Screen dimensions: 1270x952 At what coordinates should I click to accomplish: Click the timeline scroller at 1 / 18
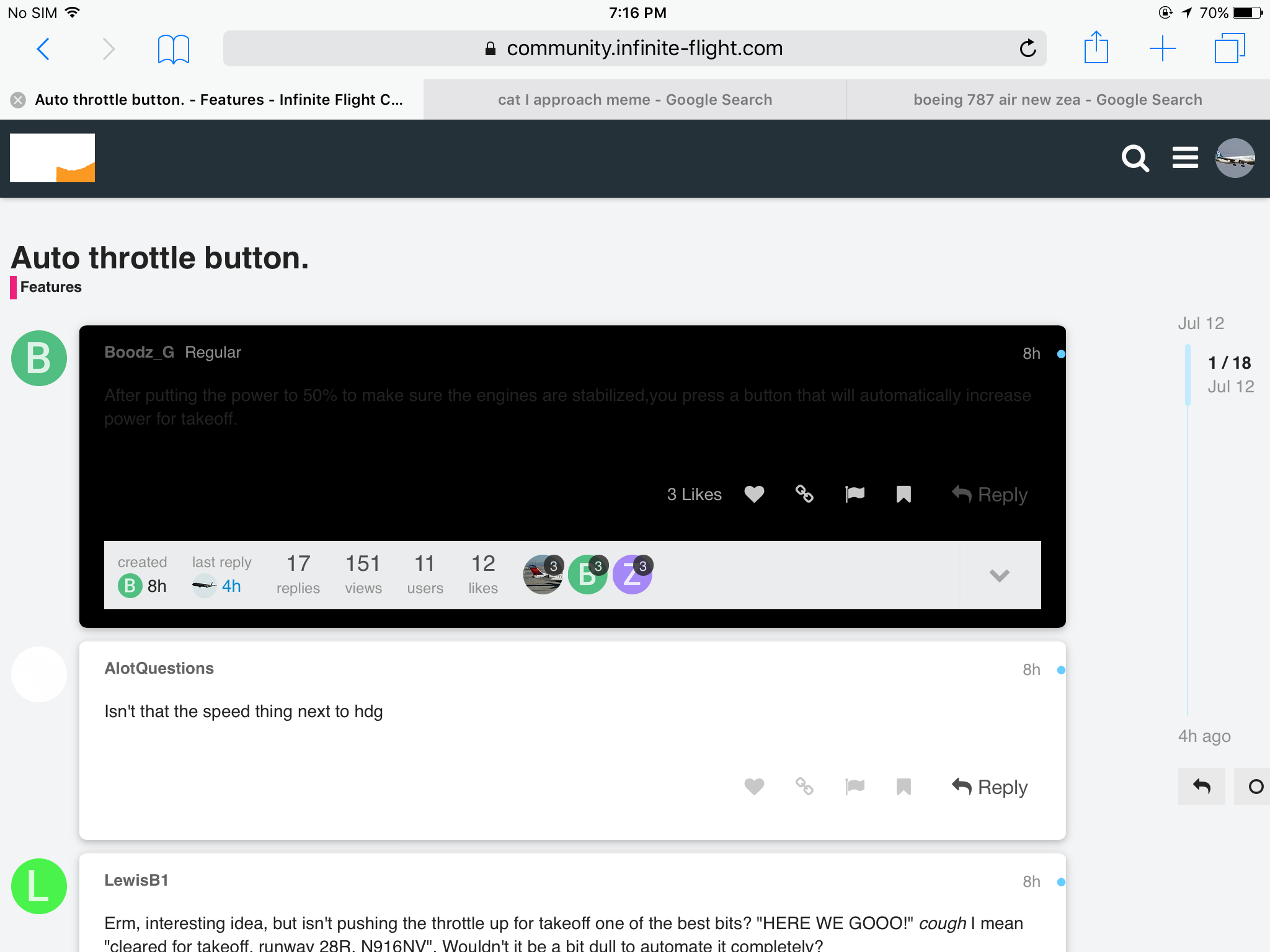coord(1229,363)
